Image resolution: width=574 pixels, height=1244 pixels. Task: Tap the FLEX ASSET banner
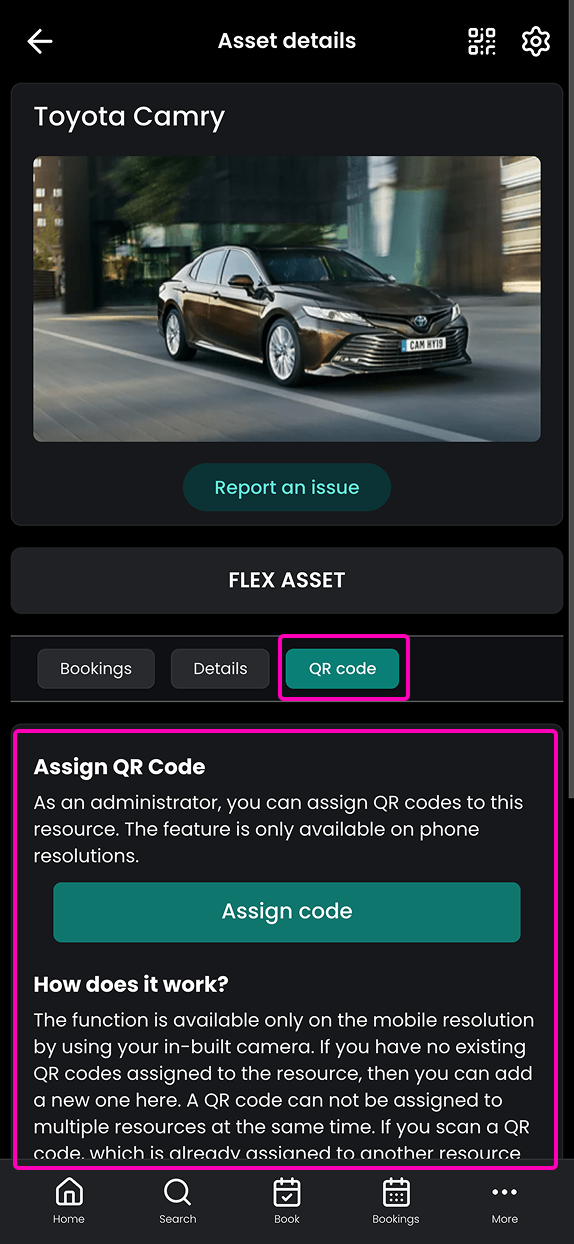click(287, 580)
